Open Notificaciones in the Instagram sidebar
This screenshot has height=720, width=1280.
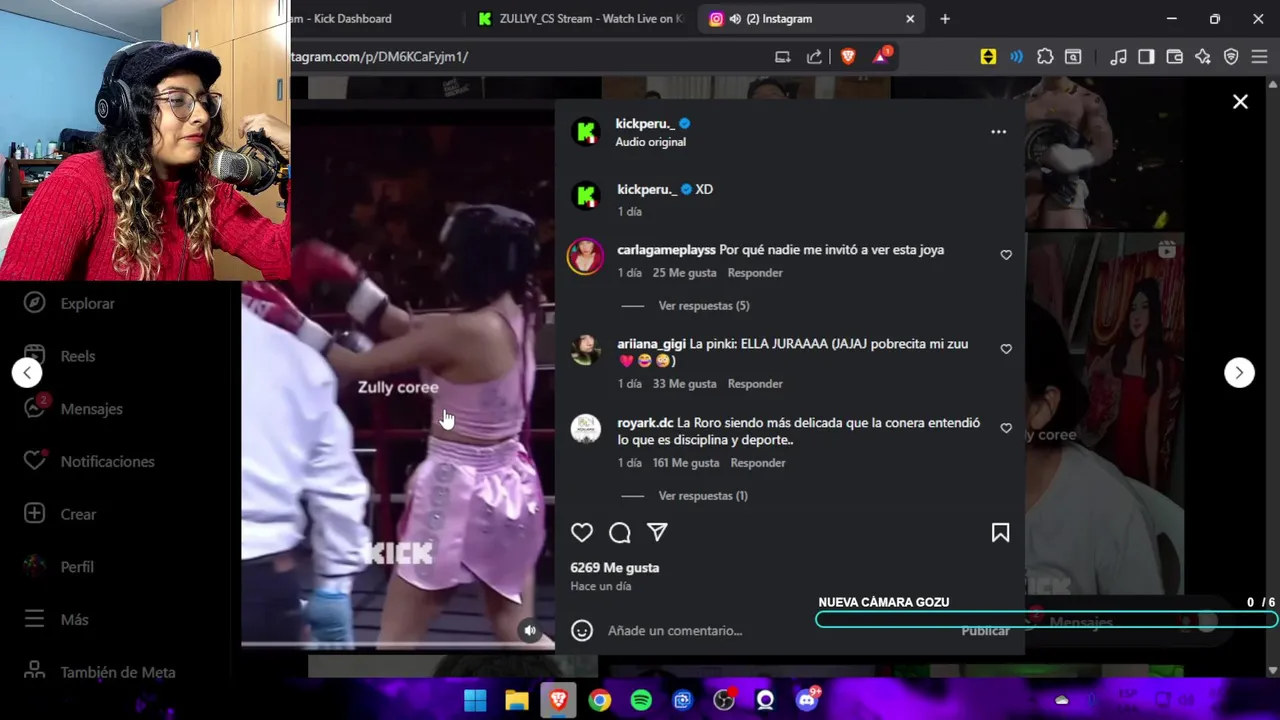pyautogui.click(x=89, y=462)
